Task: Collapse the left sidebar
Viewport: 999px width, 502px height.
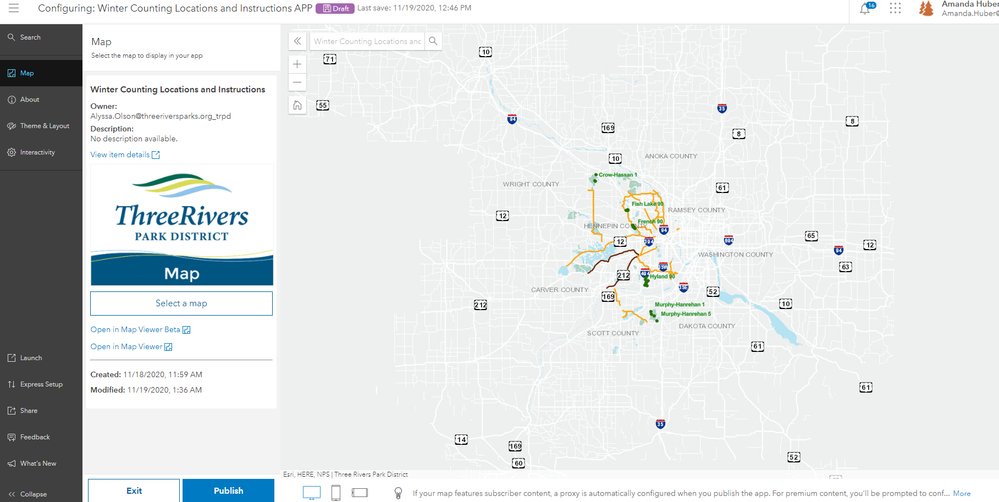Action: pos(41,494)
